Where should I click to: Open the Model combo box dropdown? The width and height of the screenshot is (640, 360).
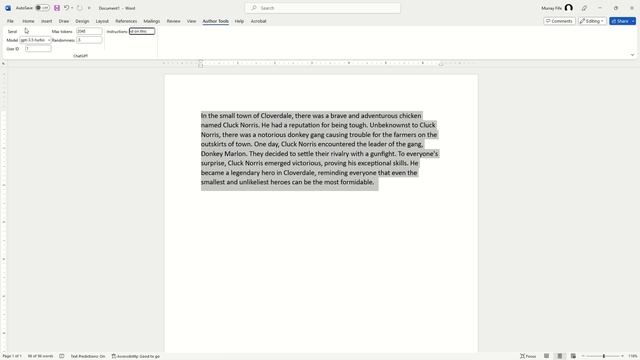pyautogui.click(x=49, y=40)
